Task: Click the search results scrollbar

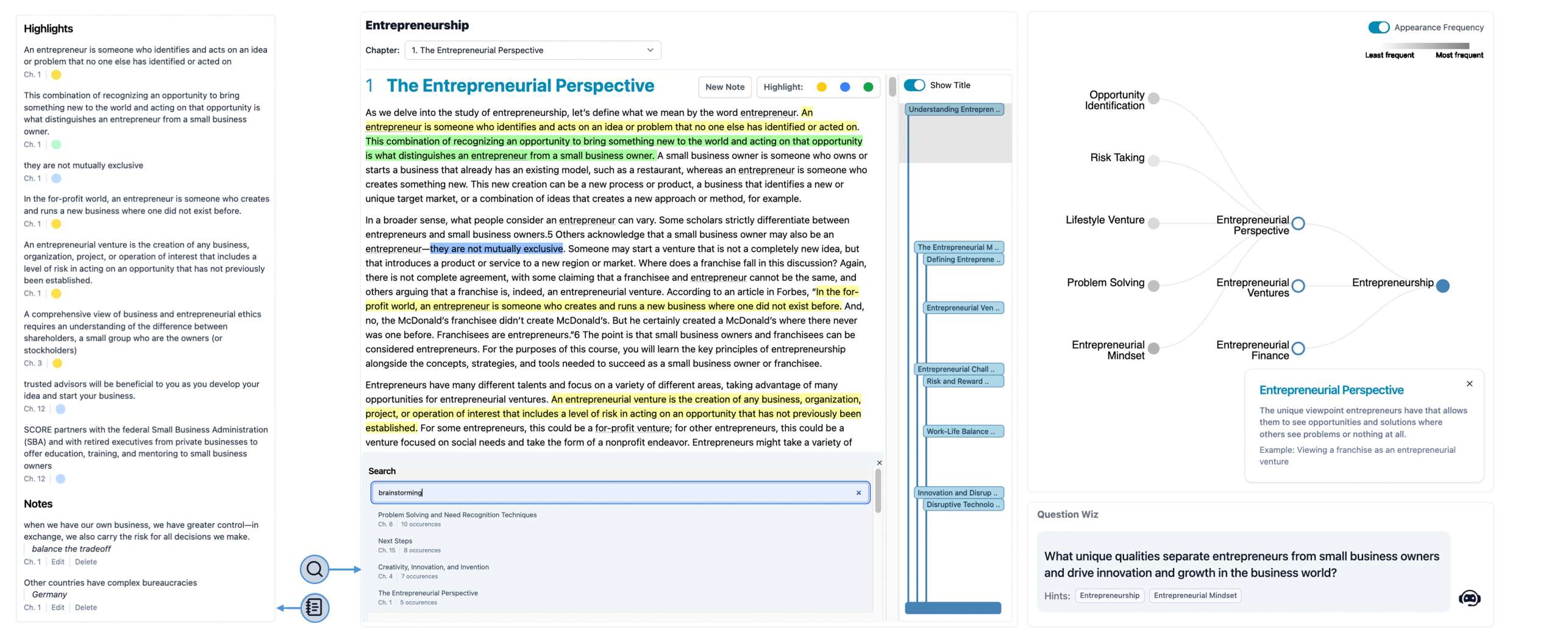Action: [878, 491]
